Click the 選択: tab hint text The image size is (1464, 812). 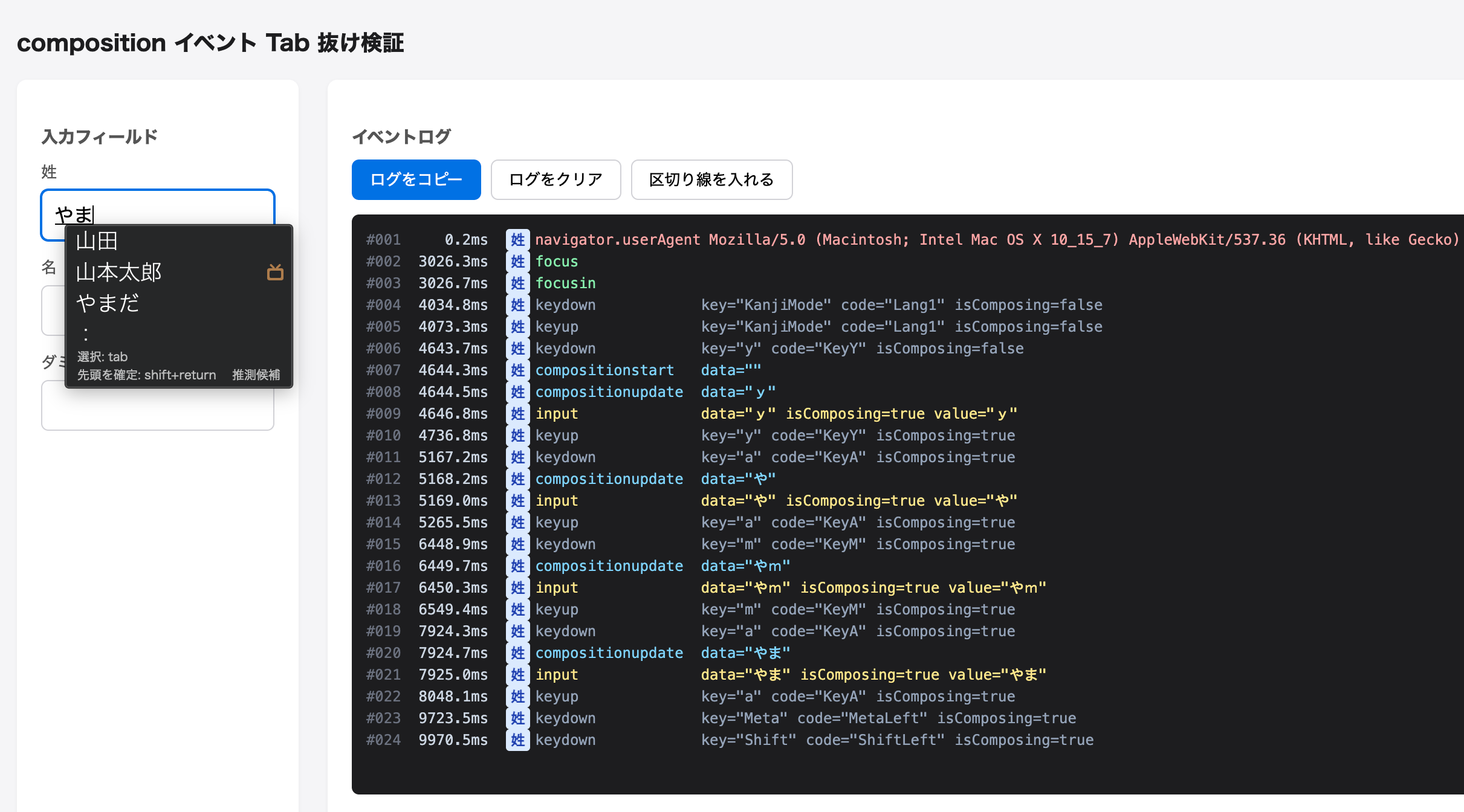(102, 356)
